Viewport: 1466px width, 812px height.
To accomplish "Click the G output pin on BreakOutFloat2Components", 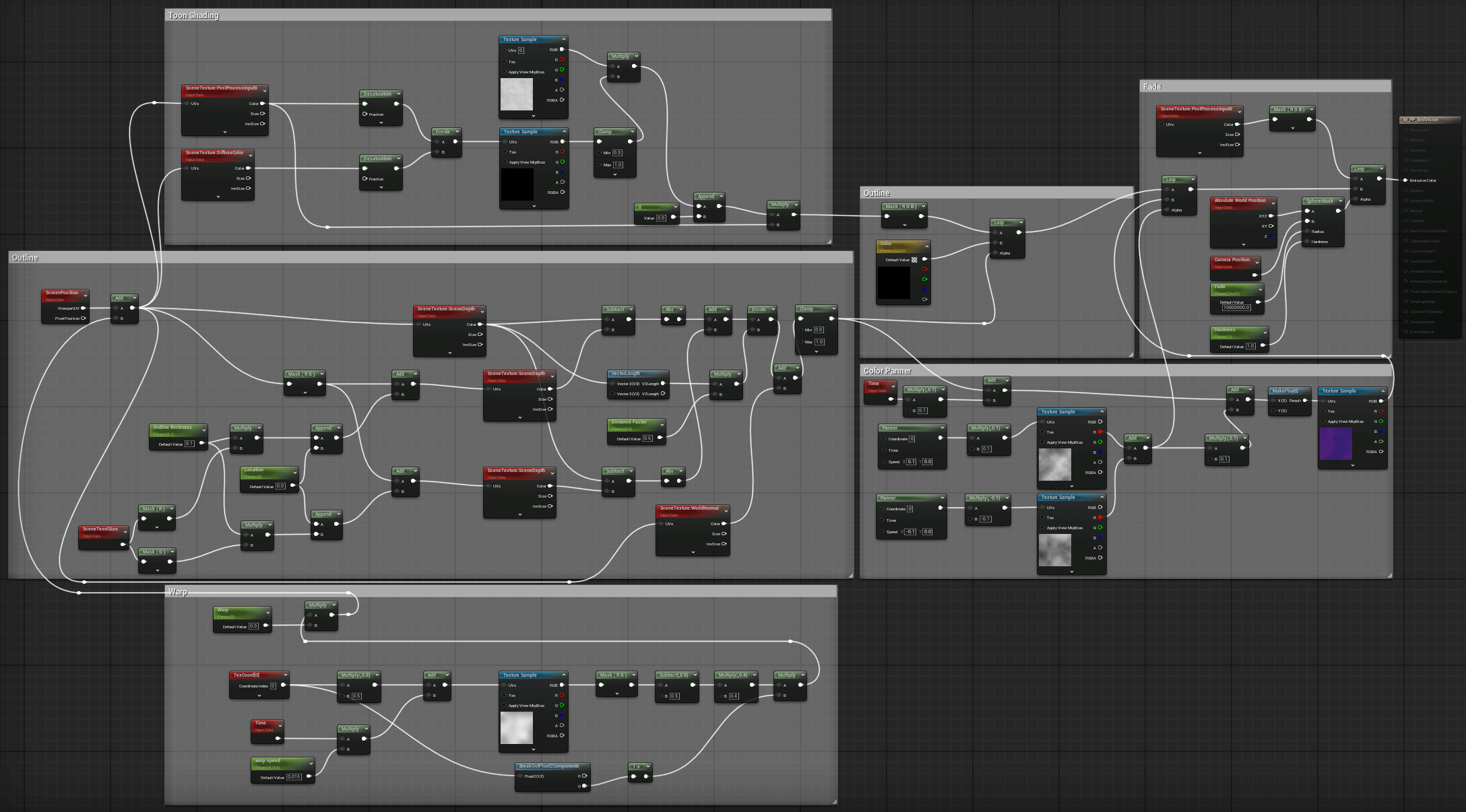I will (584, 786).
